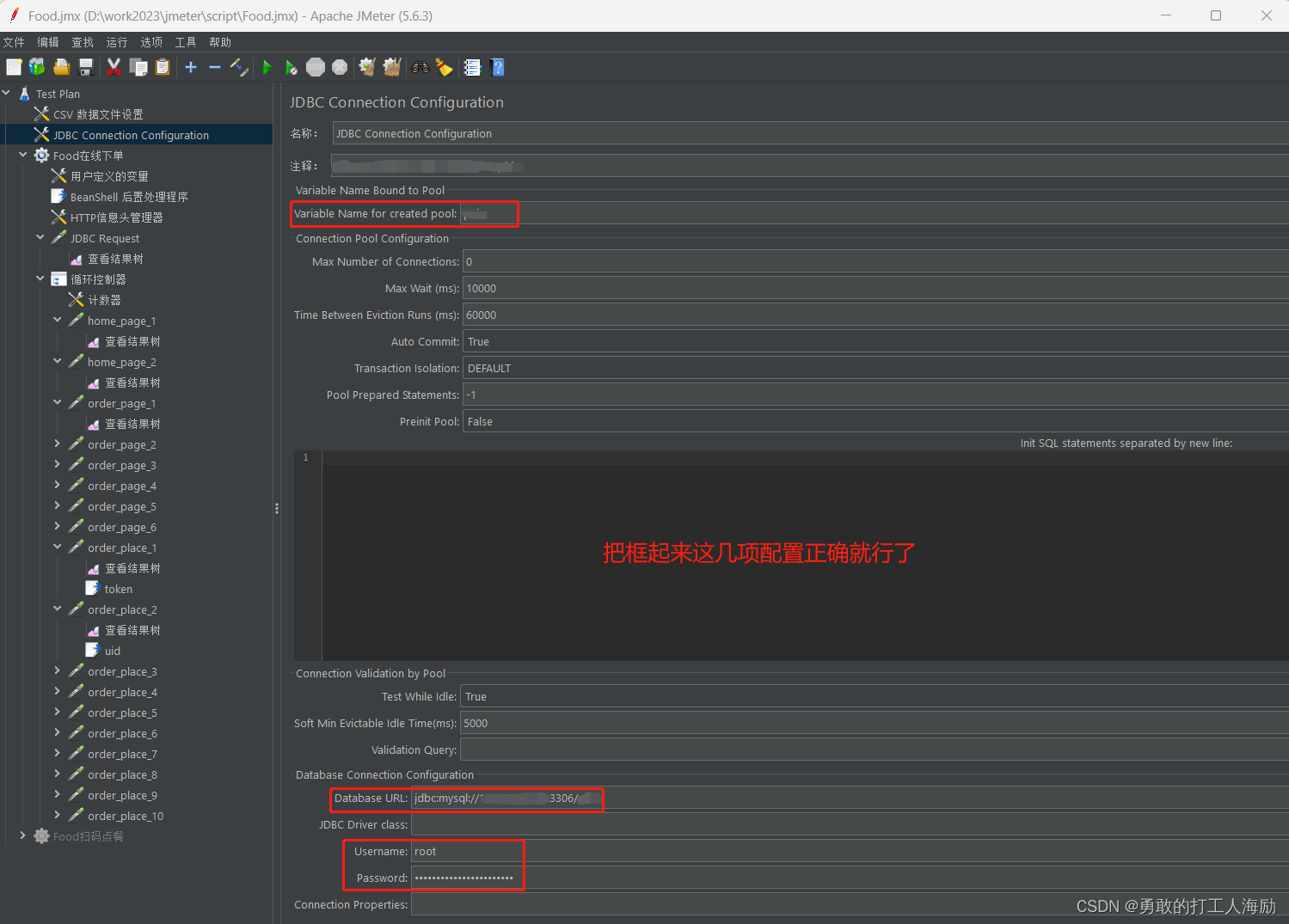Viewport: 1289px width, 924px height.
Task: Select the token extractor in tree
Action: [118, 589]
